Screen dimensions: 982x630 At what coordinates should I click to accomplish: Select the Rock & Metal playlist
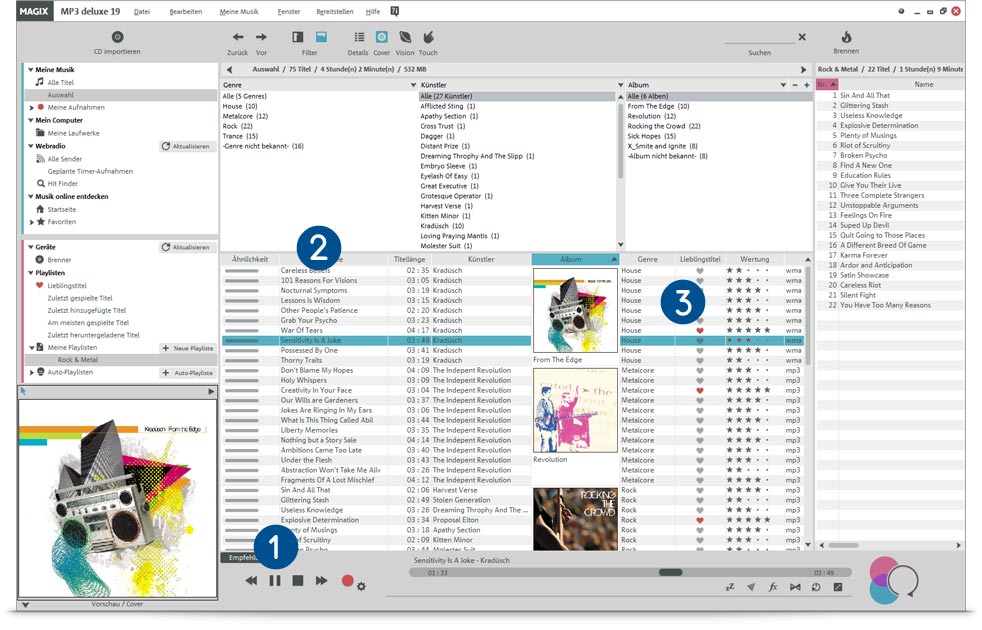[x=78, y=359]
